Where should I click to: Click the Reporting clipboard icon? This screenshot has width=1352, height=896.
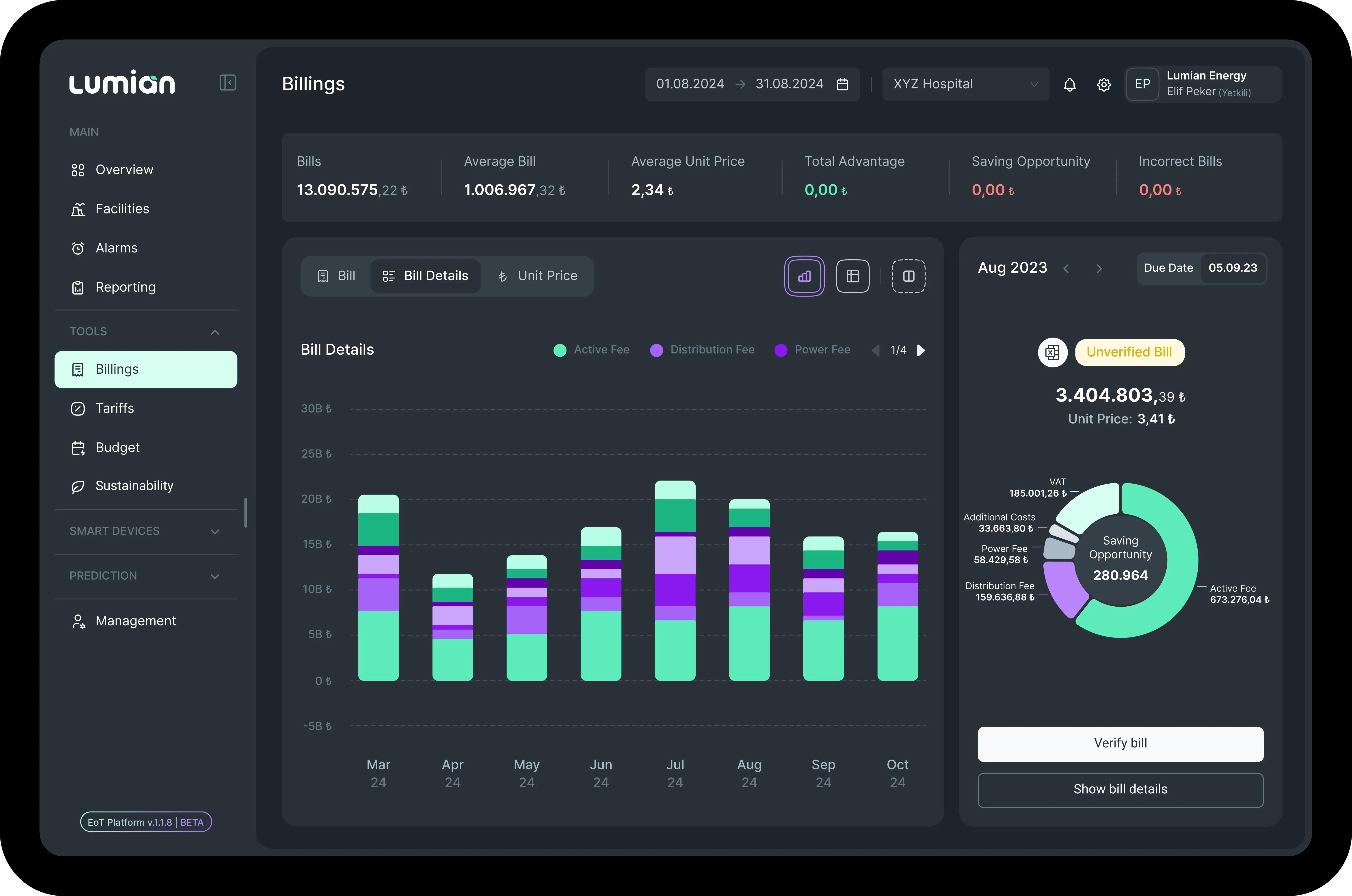click(x=78, y=287)
